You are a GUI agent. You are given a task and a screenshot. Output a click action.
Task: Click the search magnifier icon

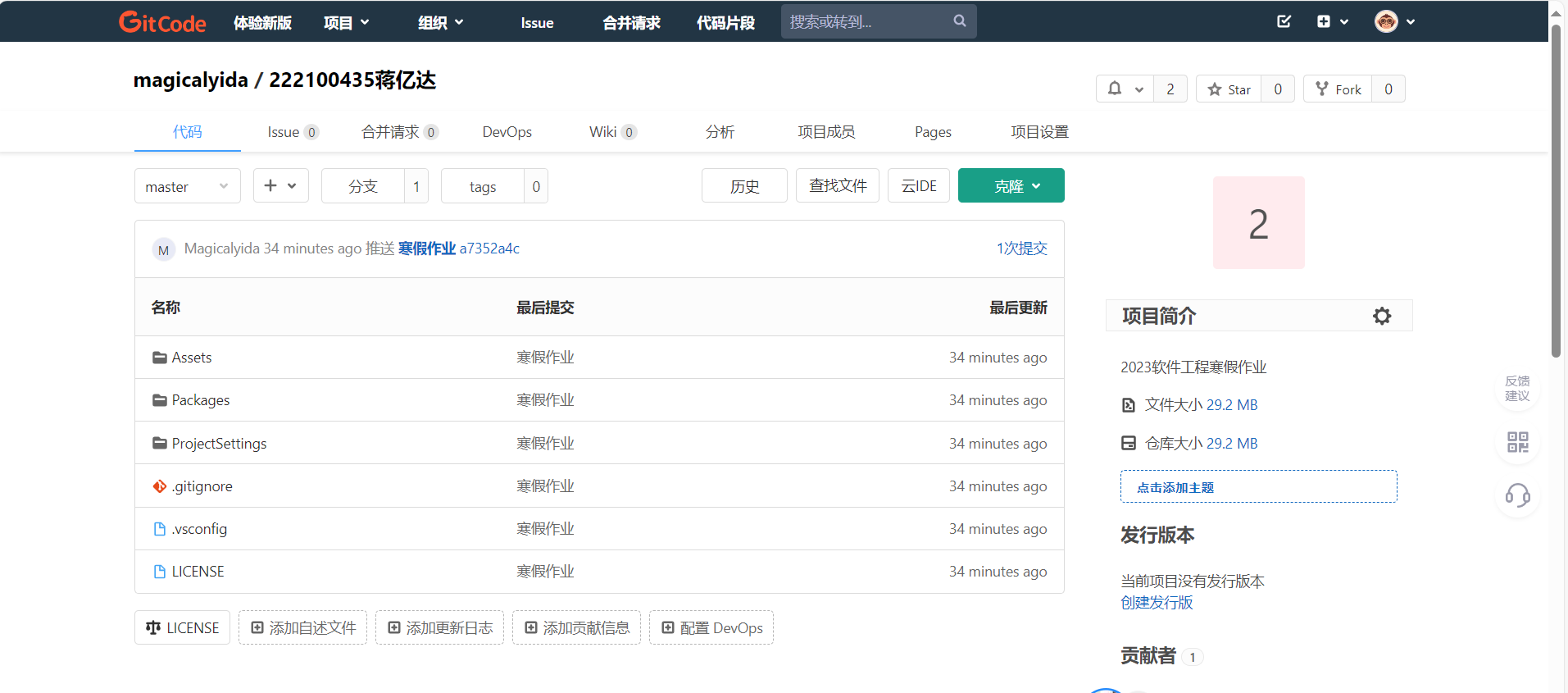pyautogui.click(x=959, y=21)
